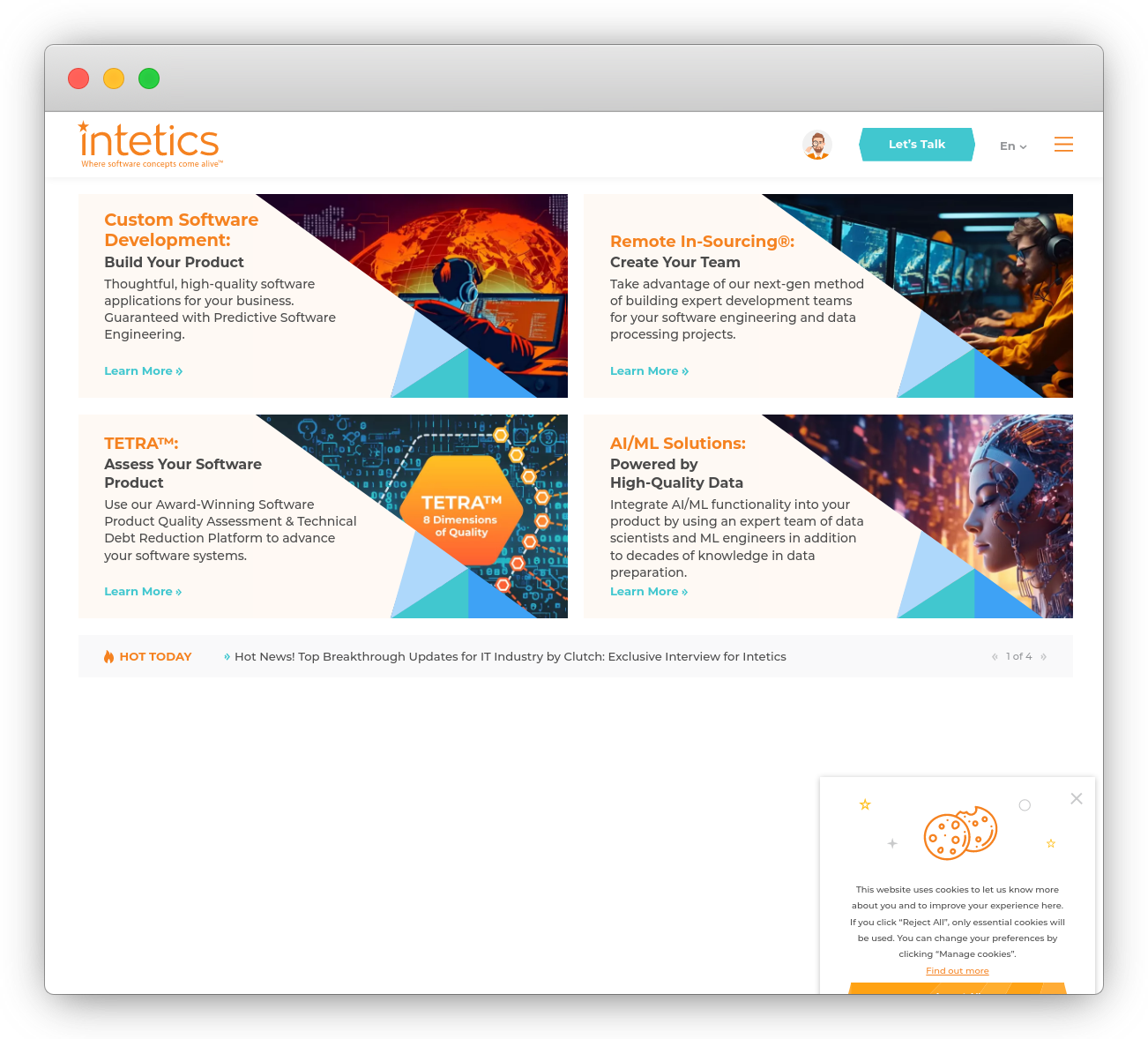Click the red macOS close button
This screenshot has width=1148, height=1039.
pos(78,78)
